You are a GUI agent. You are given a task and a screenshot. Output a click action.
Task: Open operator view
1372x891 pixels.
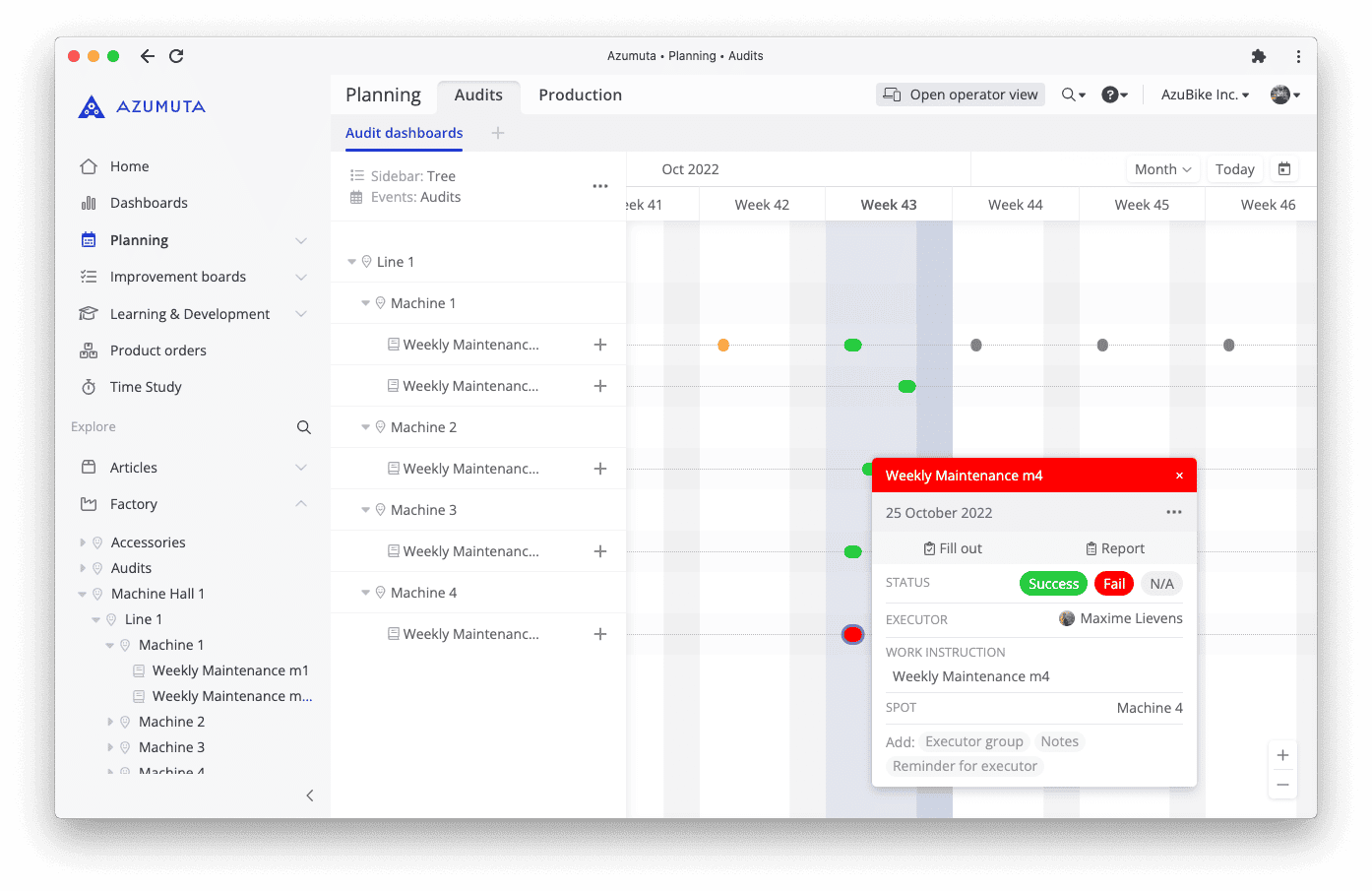(960, 95)
